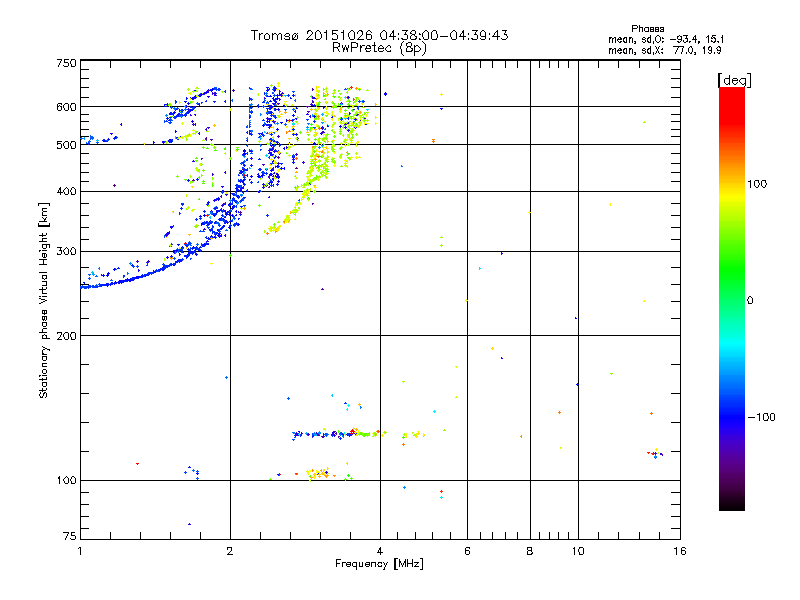Select the "mean, sd,O: -93.4, 15.1" line
Screen dimensions: 800x600
click(666, 39)
